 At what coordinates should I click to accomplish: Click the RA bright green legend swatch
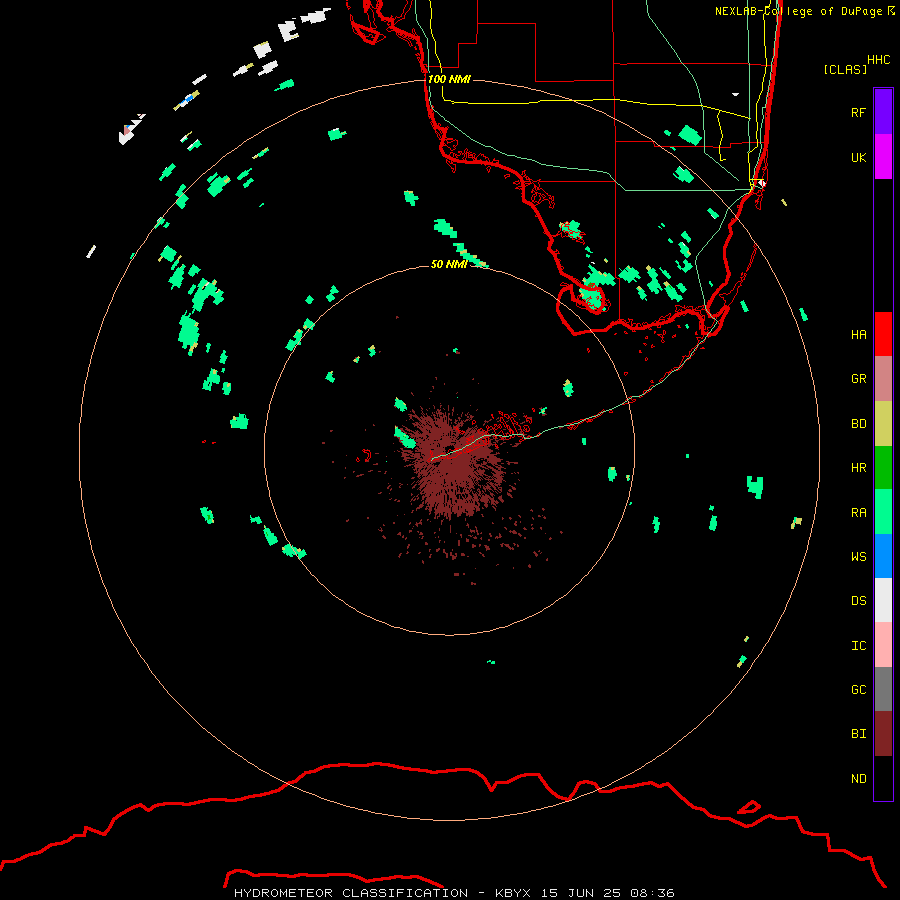coord(883,512)
